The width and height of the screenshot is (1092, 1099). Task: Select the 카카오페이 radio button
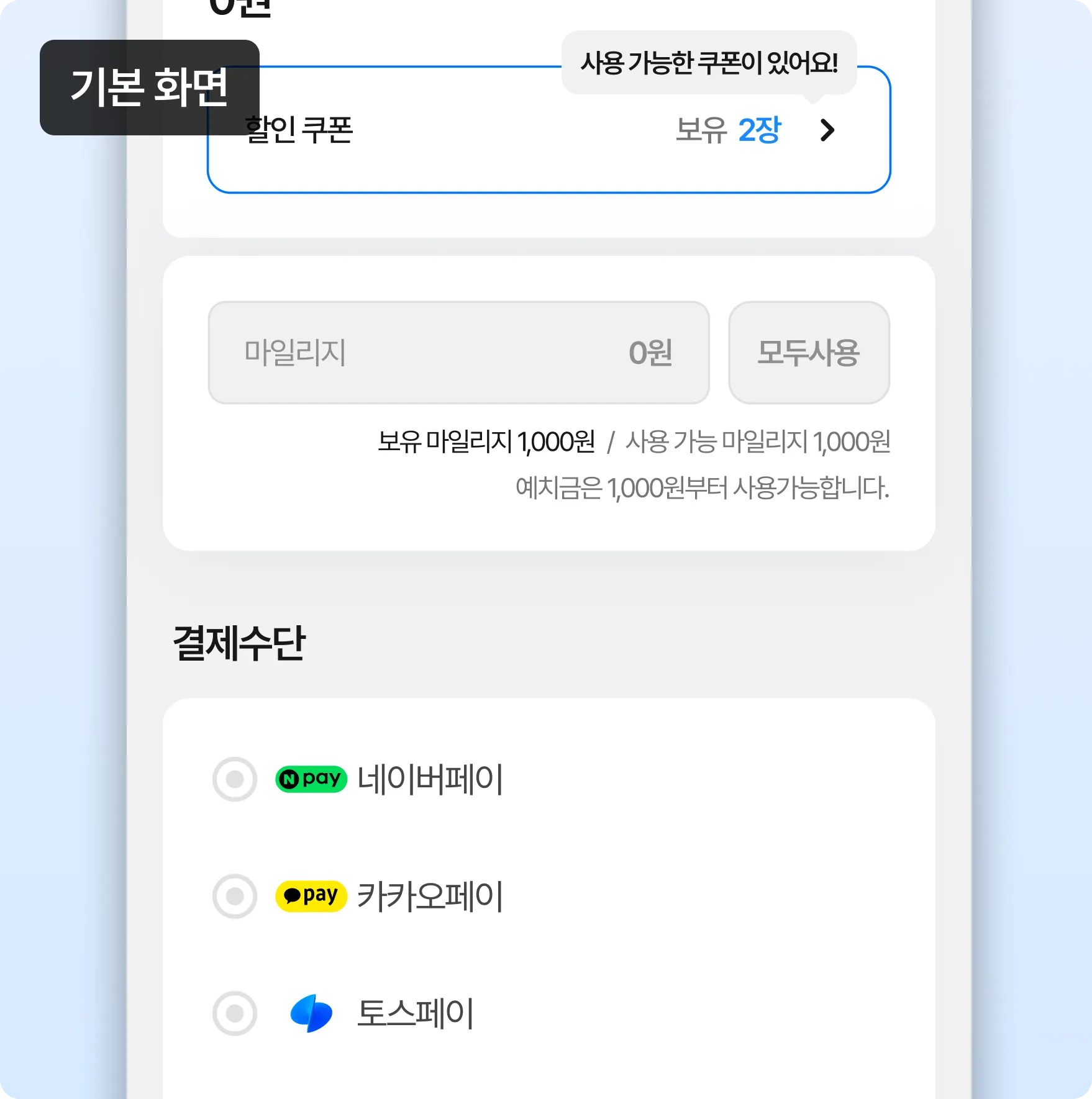[x=235, y=897]
